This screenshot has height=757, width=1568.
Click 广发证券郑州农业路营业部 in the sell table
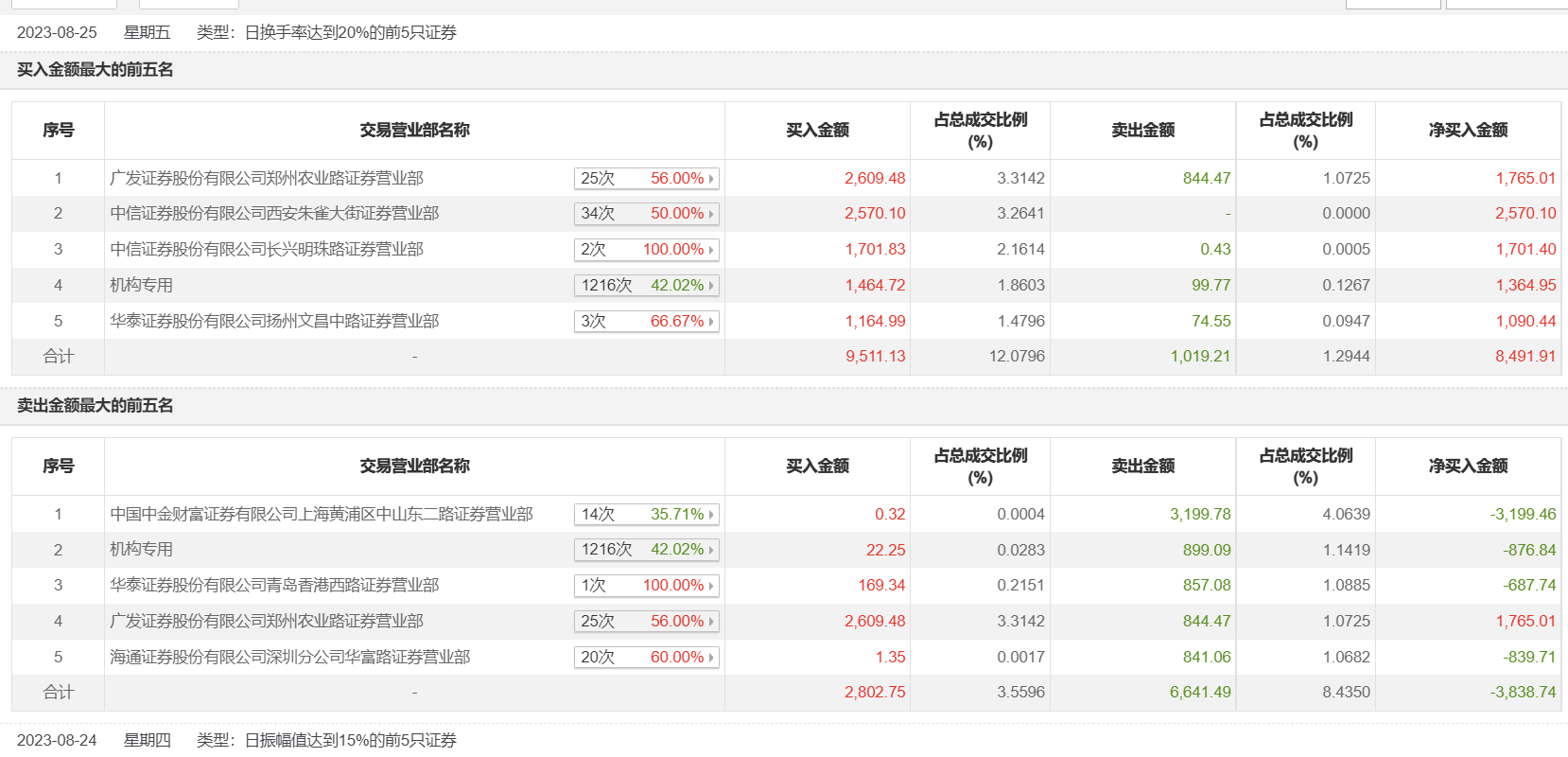(267, 622)
